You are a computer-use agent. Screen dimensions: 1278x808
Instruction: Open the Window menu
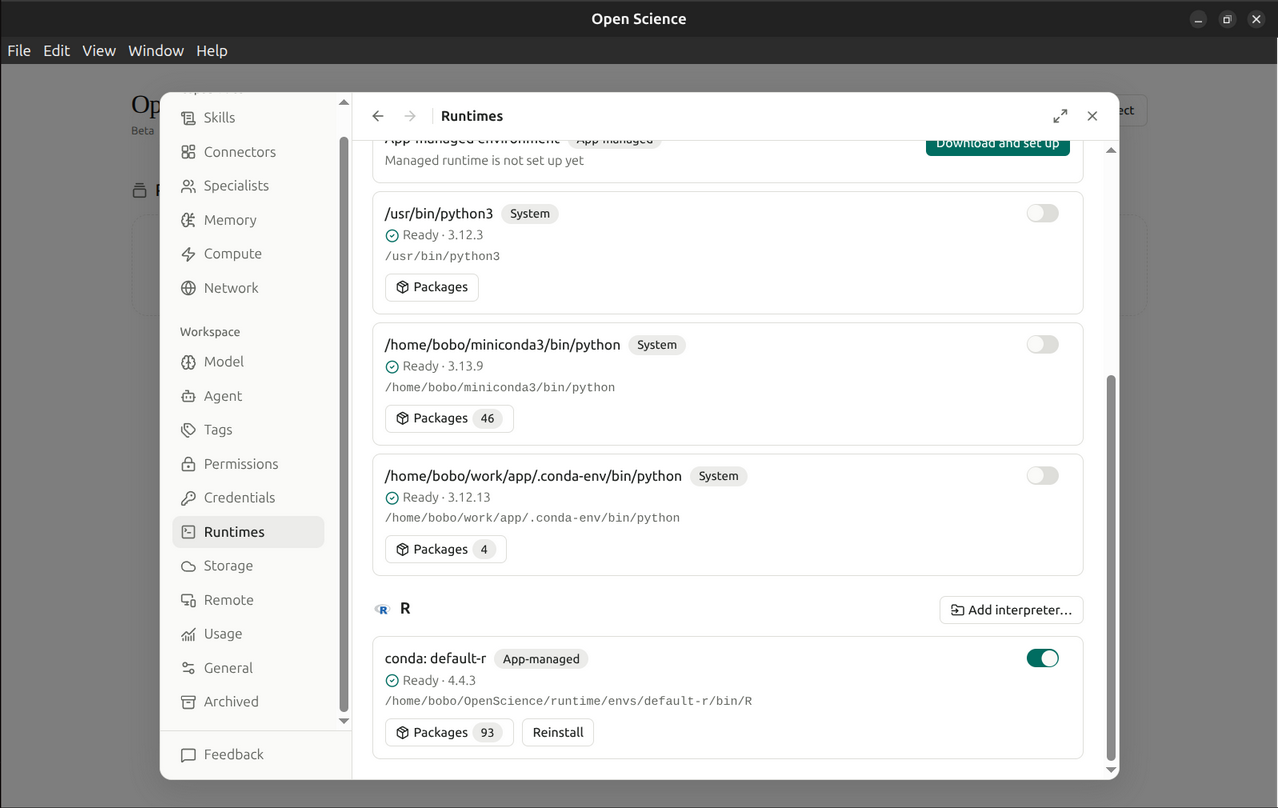pyautogui.click(x=156, y=50)
